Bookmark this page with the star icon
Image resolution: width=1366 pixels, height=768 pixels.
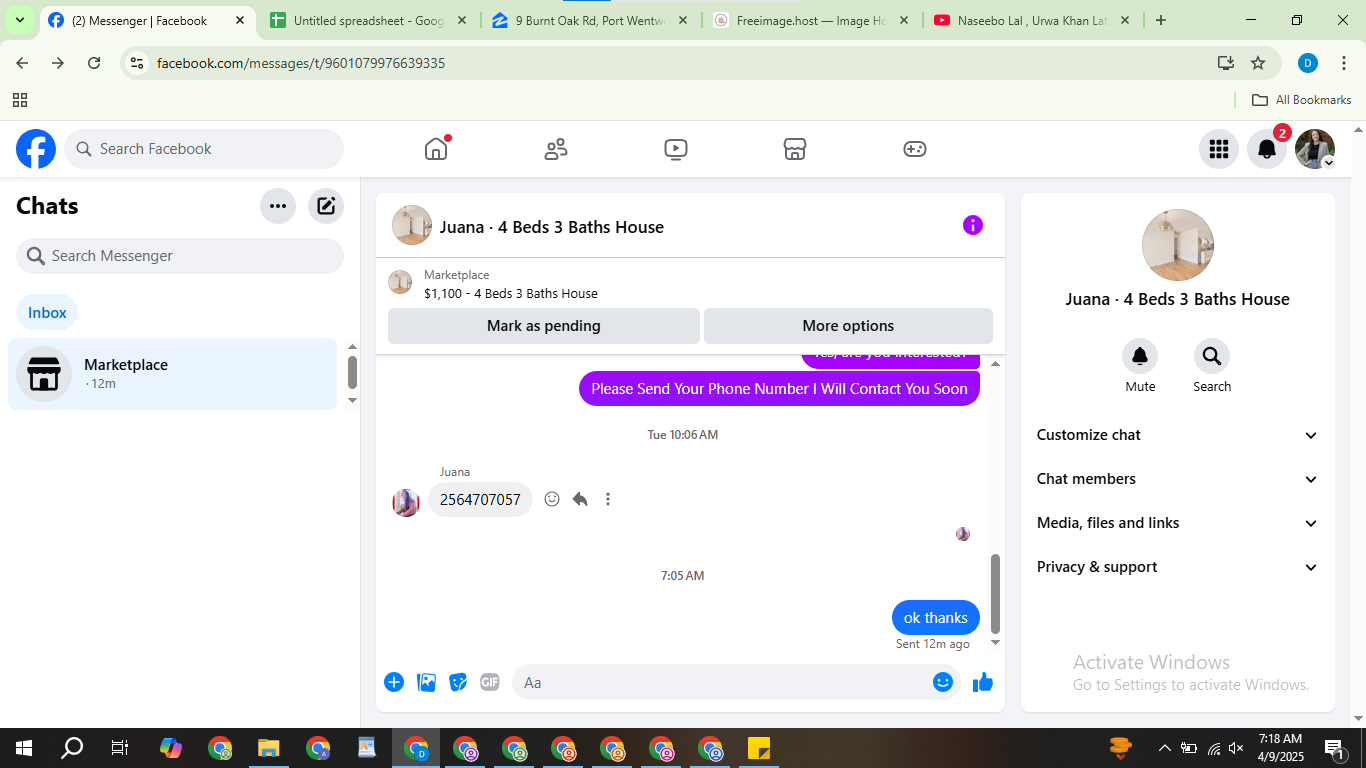pos(1258,63)
